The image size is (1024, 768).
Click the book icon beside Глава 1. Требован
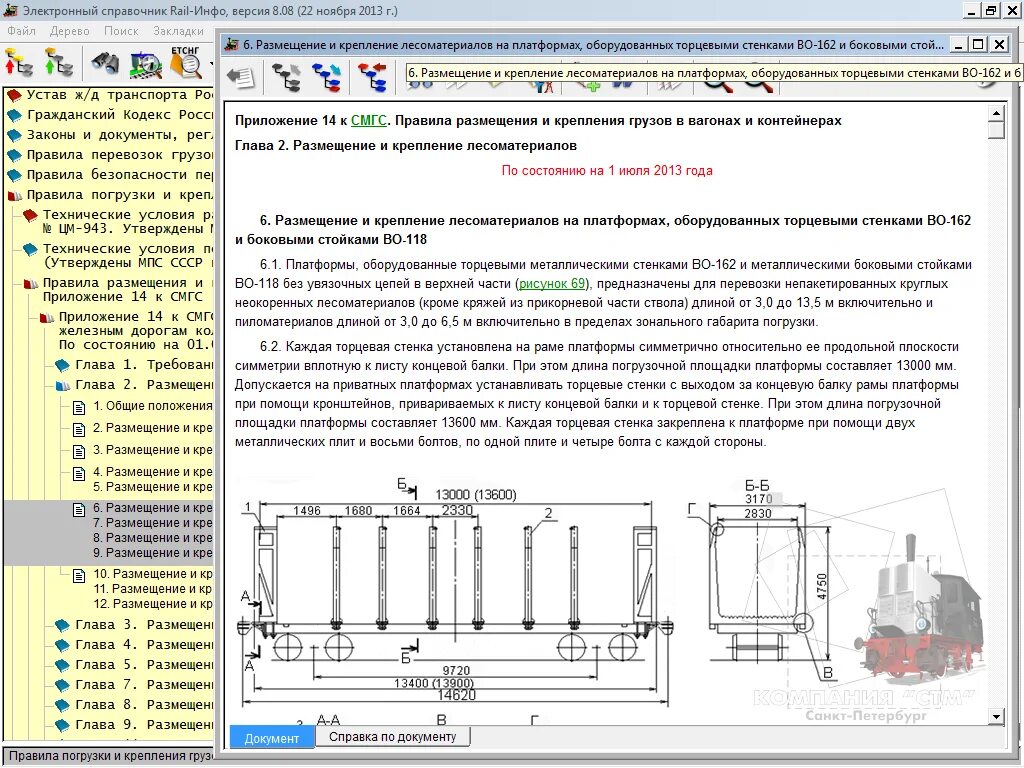click(63, 365)
